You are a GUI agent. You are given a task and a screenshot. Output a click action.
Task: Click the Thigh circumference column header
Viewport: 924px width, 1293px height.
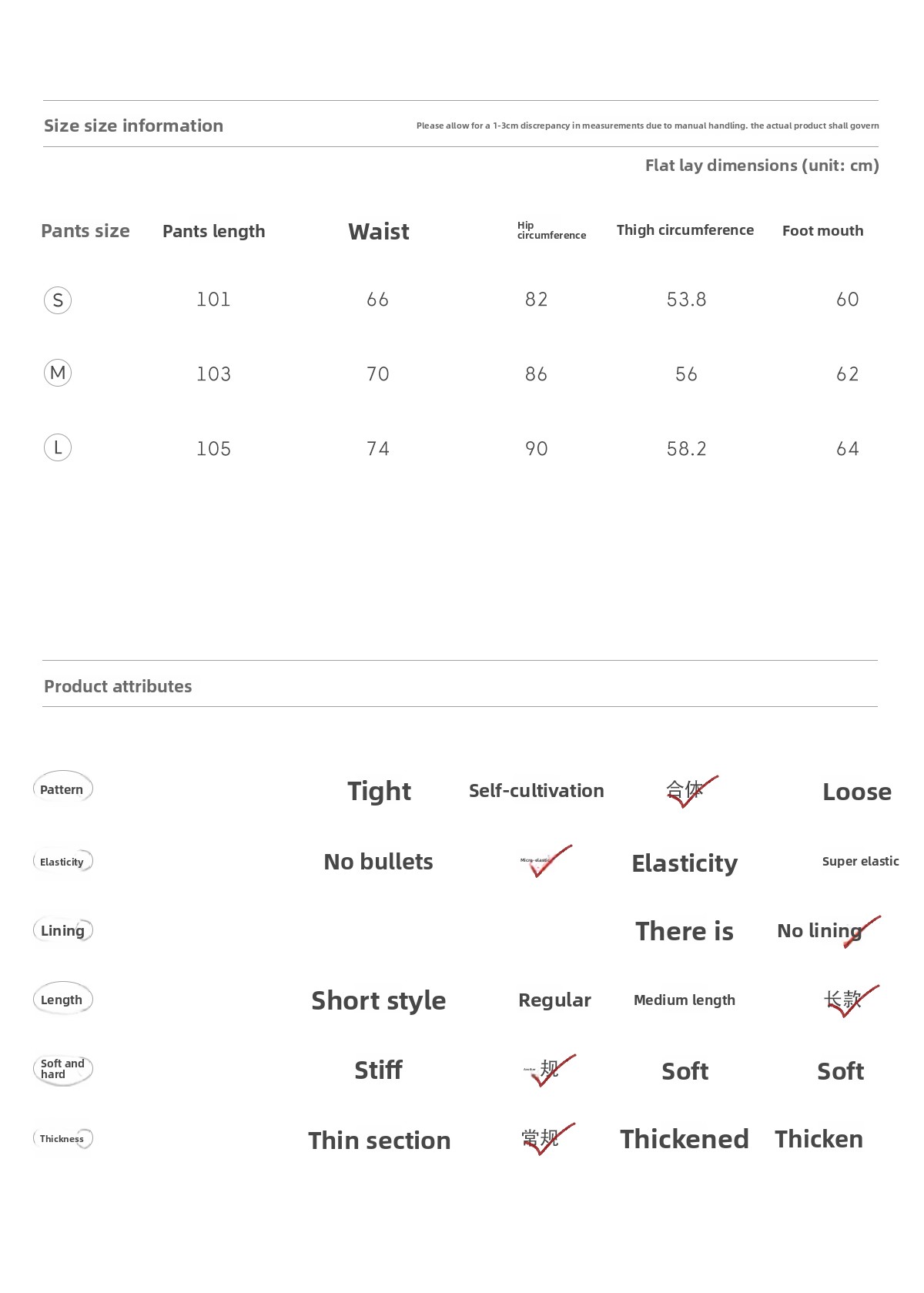point(685,230)
